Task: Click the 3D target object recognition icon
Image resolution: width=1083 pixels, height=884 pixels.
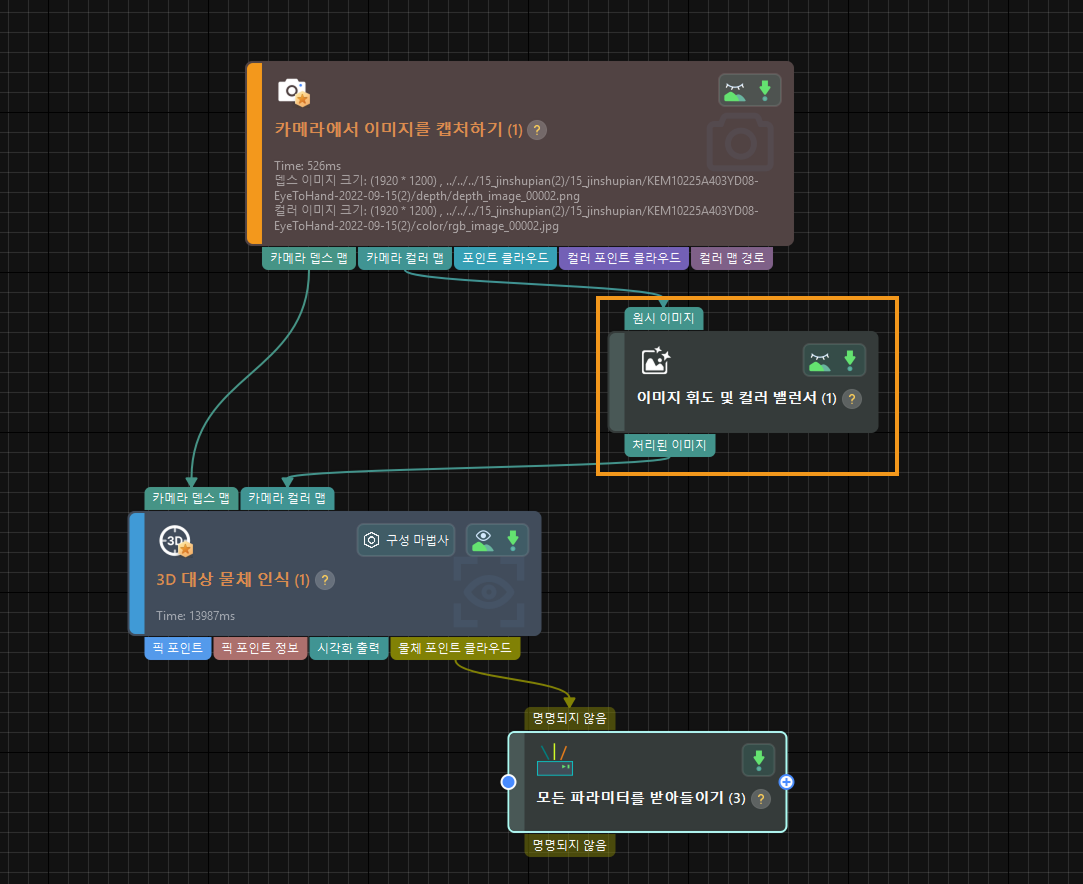Action: tap(175, 541)
